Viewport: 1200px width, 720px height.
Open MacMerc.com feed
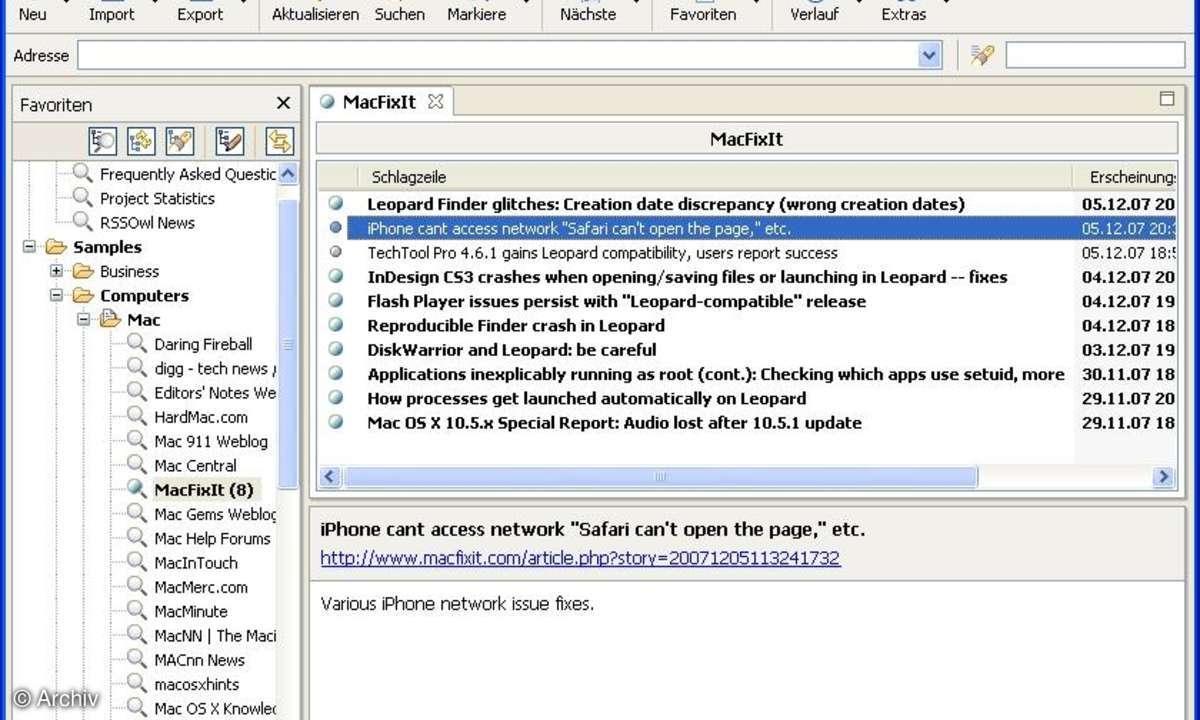tap(200, 587)
